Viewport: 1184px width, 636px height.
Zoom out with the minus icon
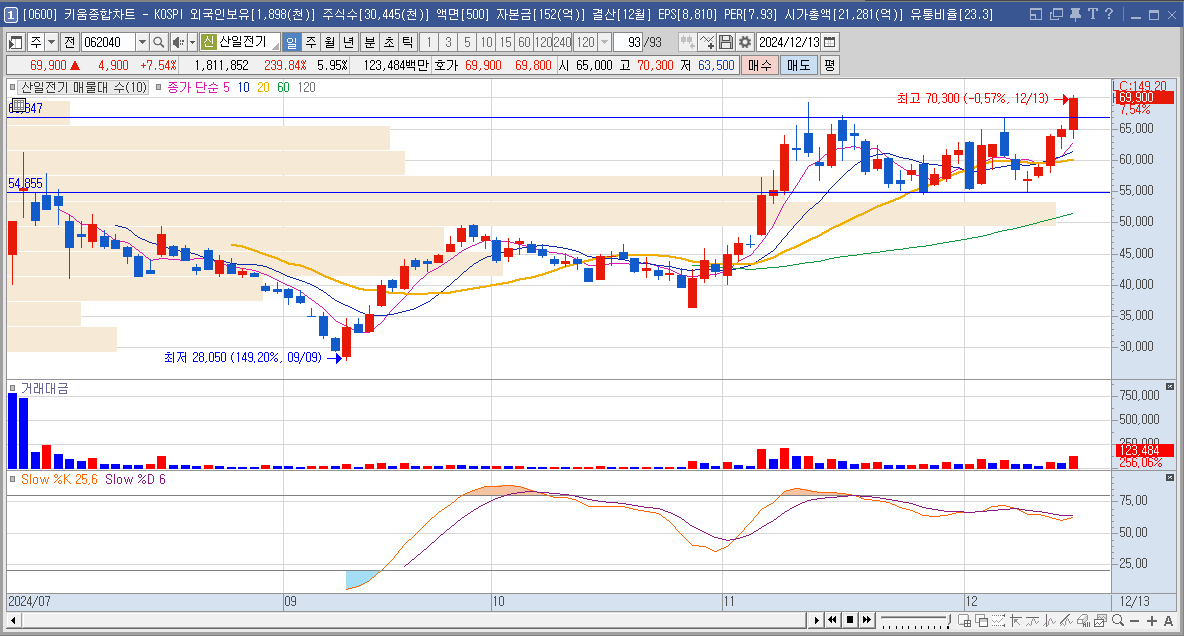point(1134,621)
